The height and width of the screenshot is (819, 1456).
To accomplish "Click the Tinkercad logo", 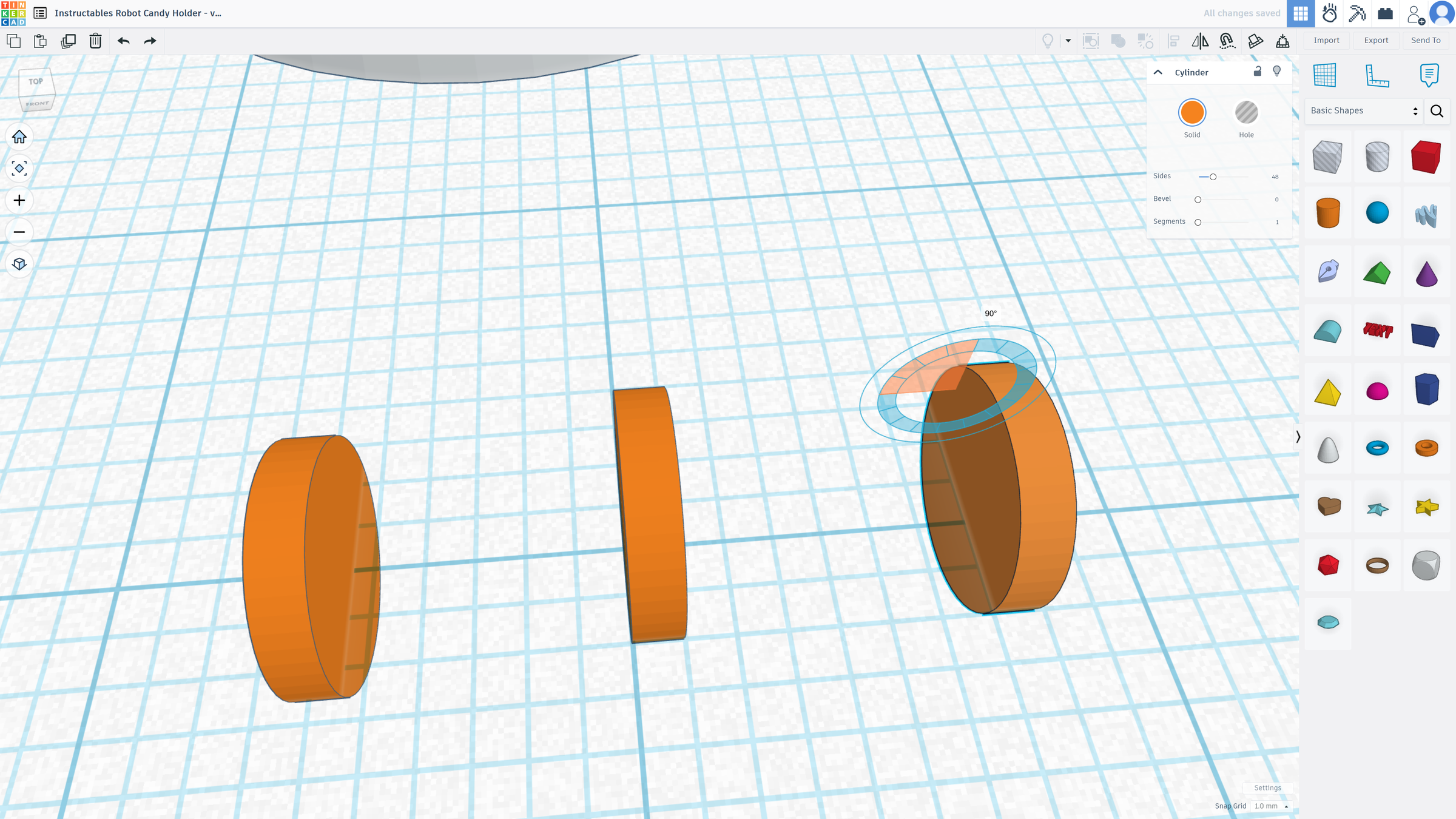I will (13, 13).
